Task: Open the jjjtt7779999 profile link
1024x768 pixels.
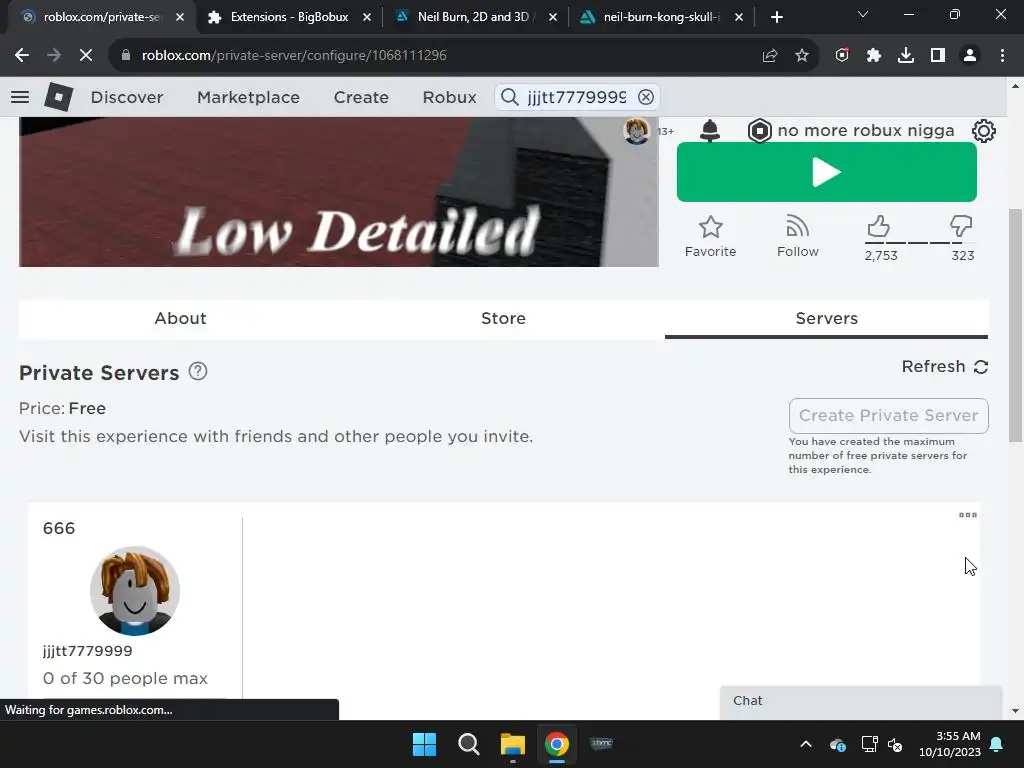Action: coord(88,651)
